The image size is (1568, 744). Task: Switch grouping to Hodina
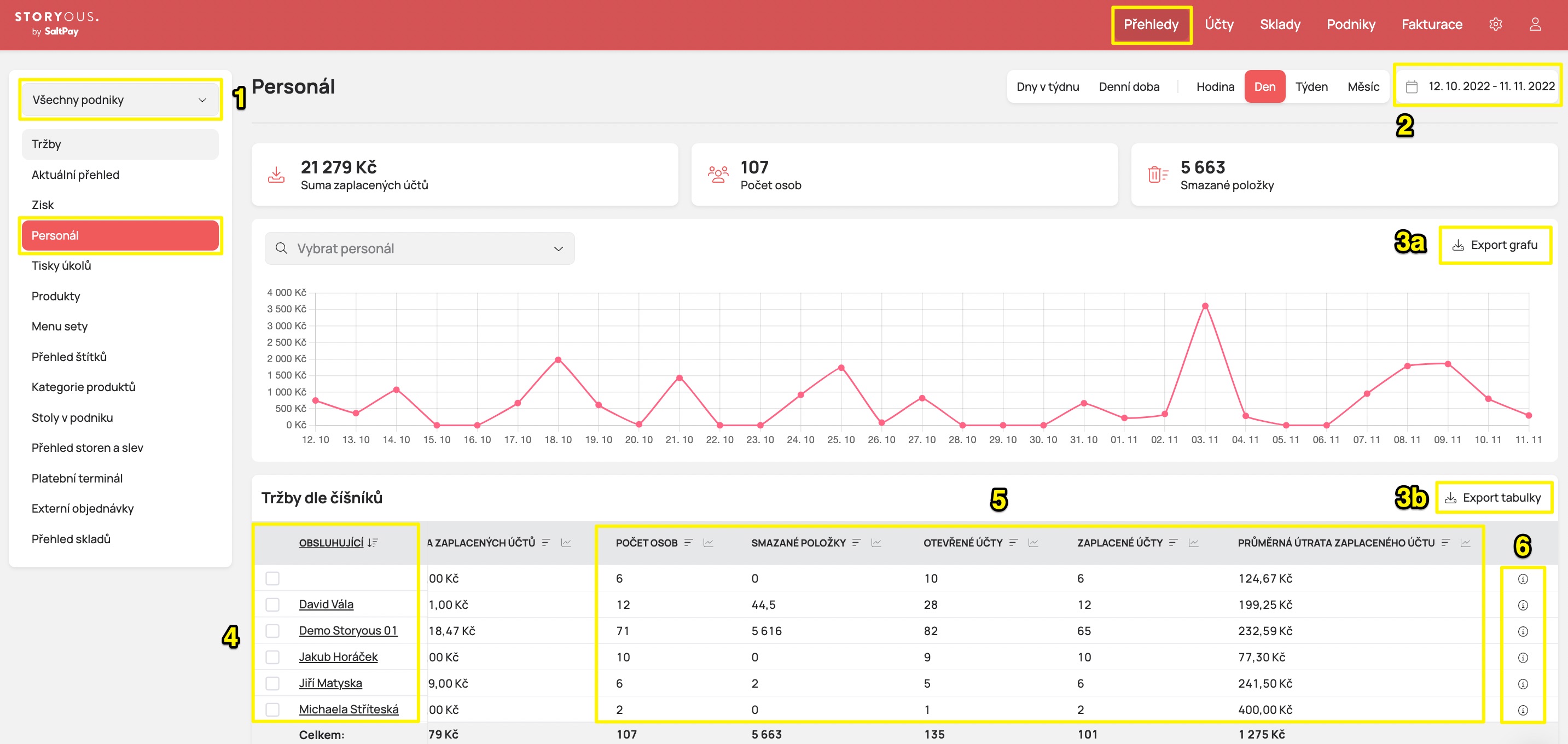[x=1215, y=86]
